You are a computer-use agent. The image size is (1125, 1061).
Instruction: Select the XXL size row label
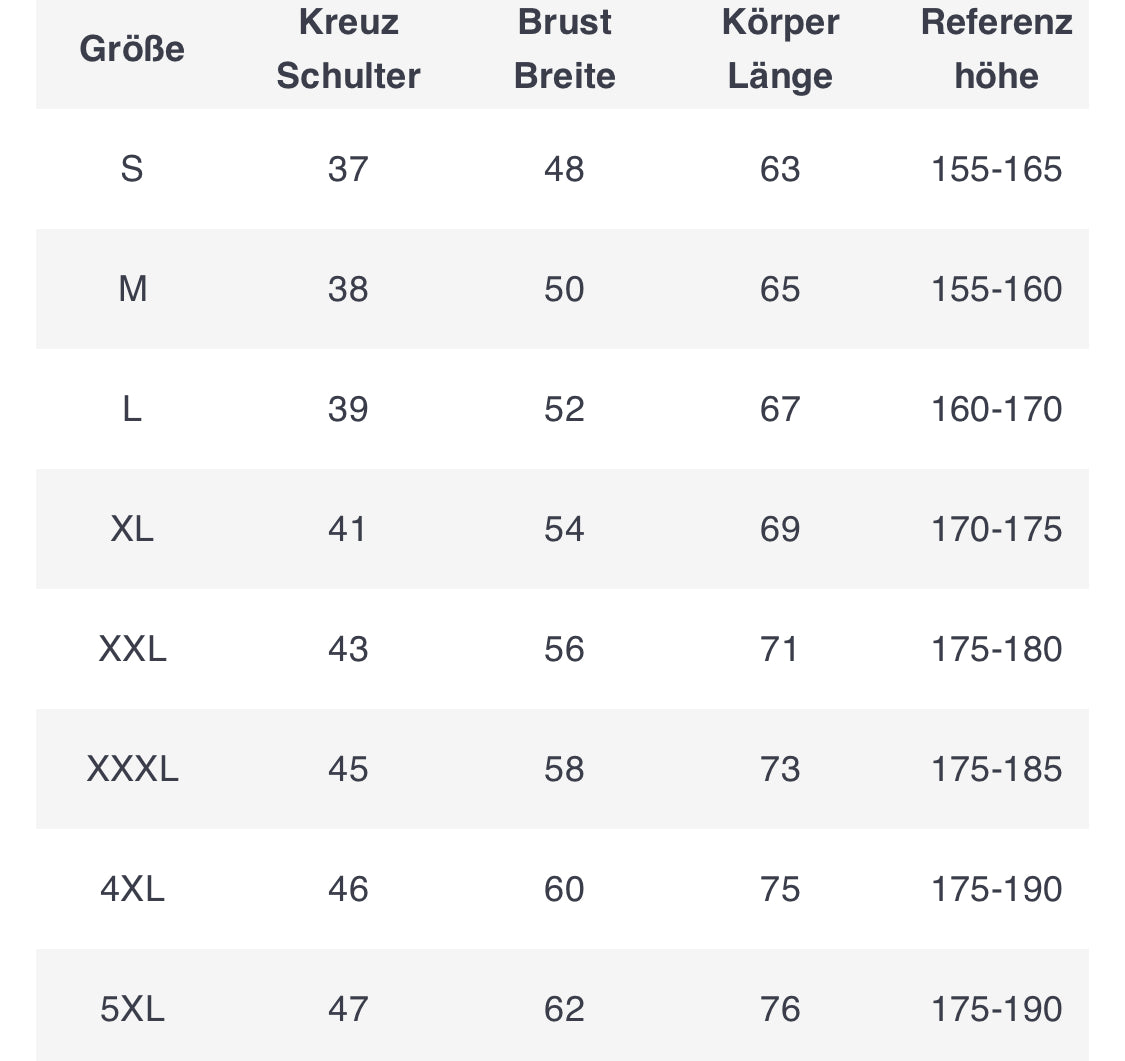click(x=132, y=649)
